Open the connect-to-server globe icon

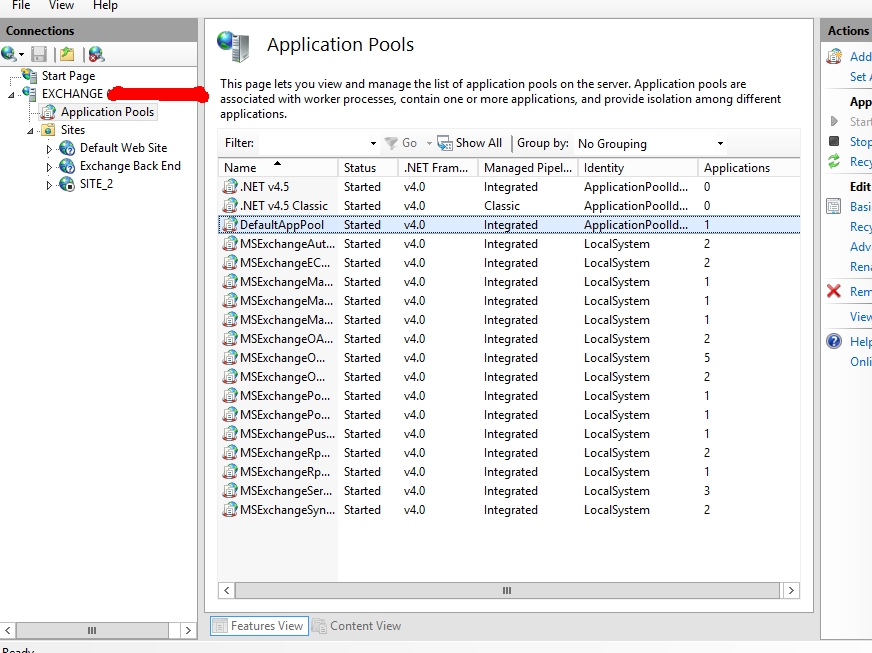pyautogui.click(x=9, y=54)
